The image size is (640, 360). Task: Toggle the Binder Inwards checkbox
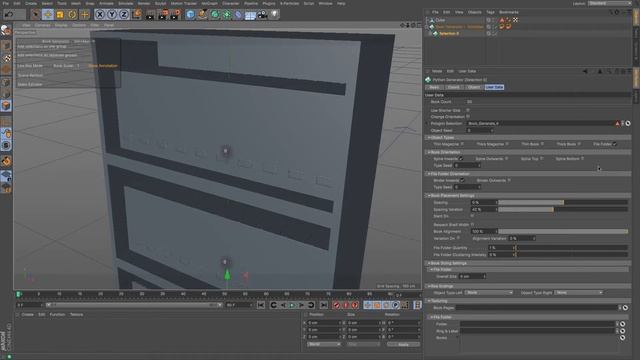tap(462, 180)
